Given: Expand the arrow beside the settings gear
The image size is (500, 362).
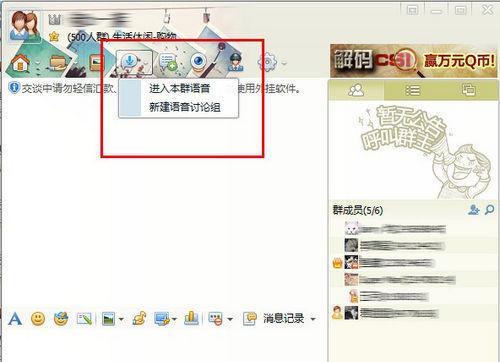Looking at the screenshot, I should 284,63.
